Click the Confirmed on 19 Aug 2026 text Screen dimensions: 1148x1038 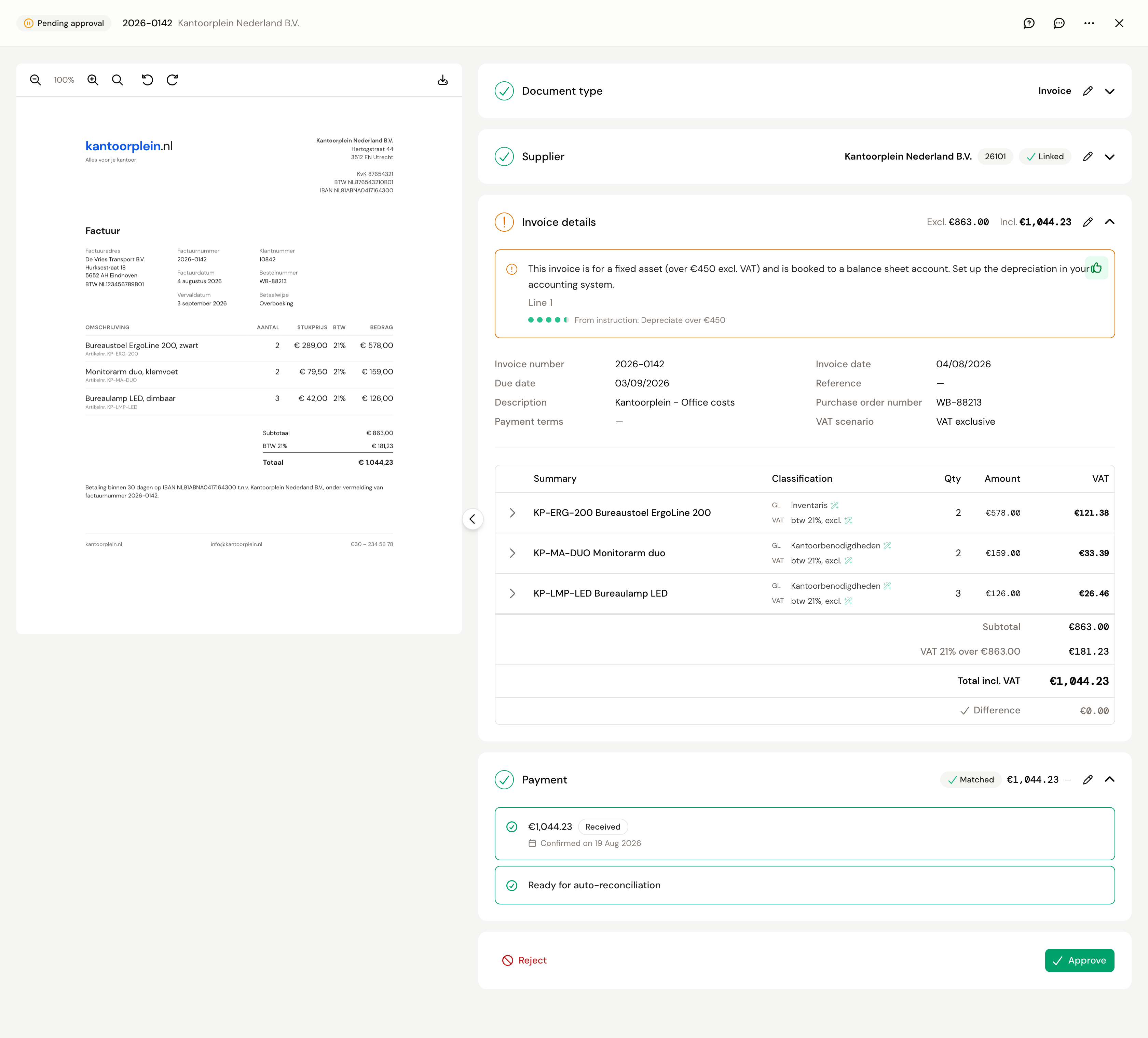(590, 843)
